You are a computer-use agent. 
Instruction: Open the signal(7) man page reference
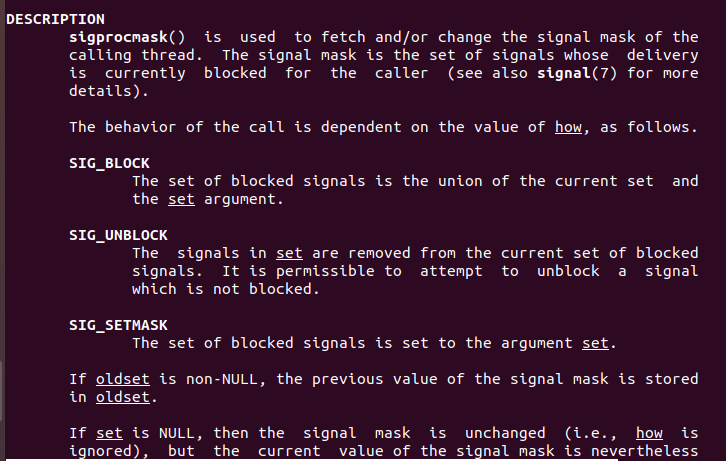[577, 74]
